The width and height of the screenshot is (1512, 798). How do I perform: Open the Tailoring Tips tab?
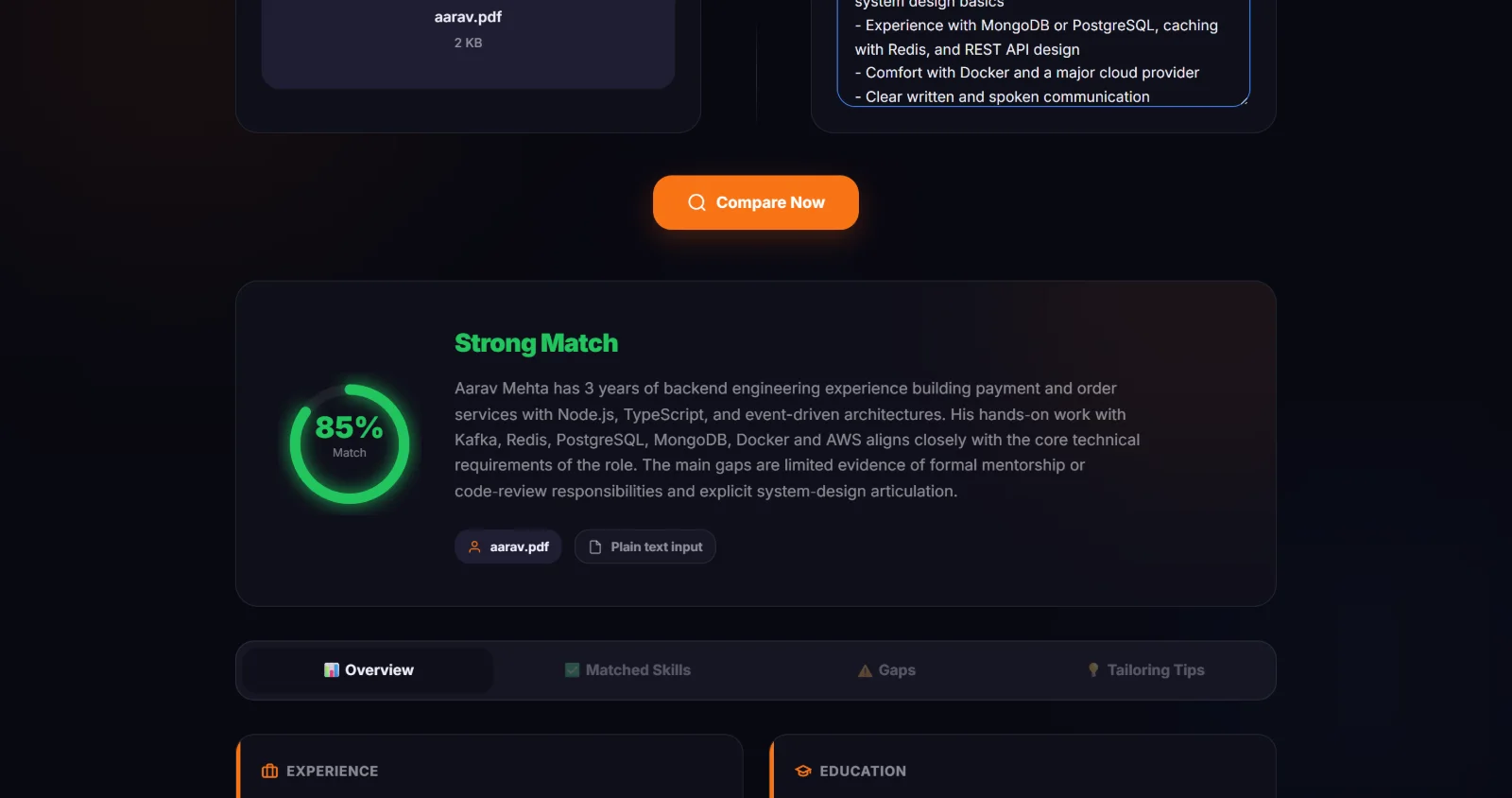tap(1145, 670)
